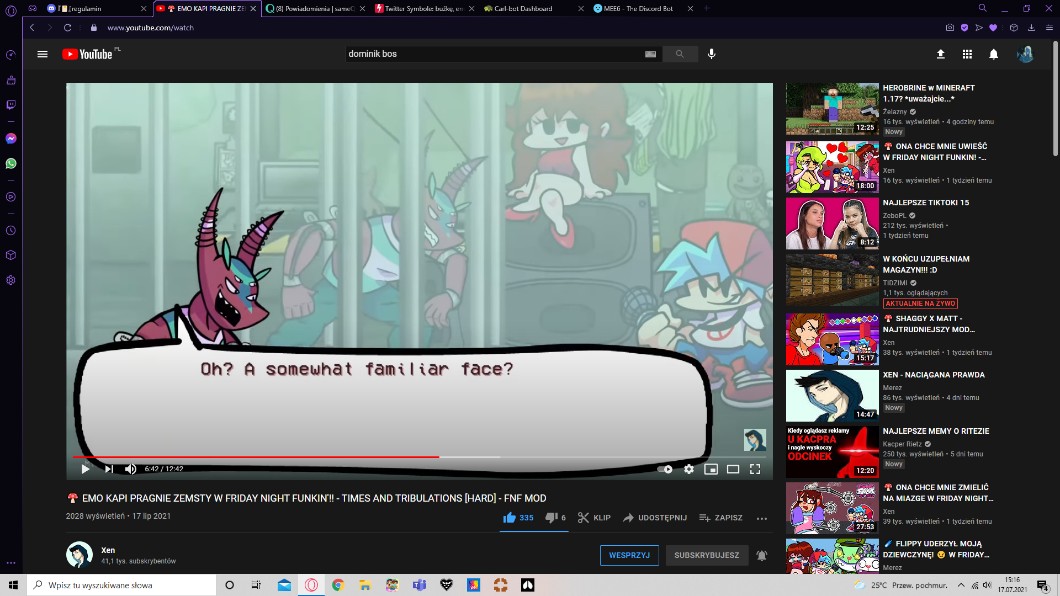Screen dimensions: 1060x596
Task: Toggle theater mode in the player
Action: coord(733,469)
